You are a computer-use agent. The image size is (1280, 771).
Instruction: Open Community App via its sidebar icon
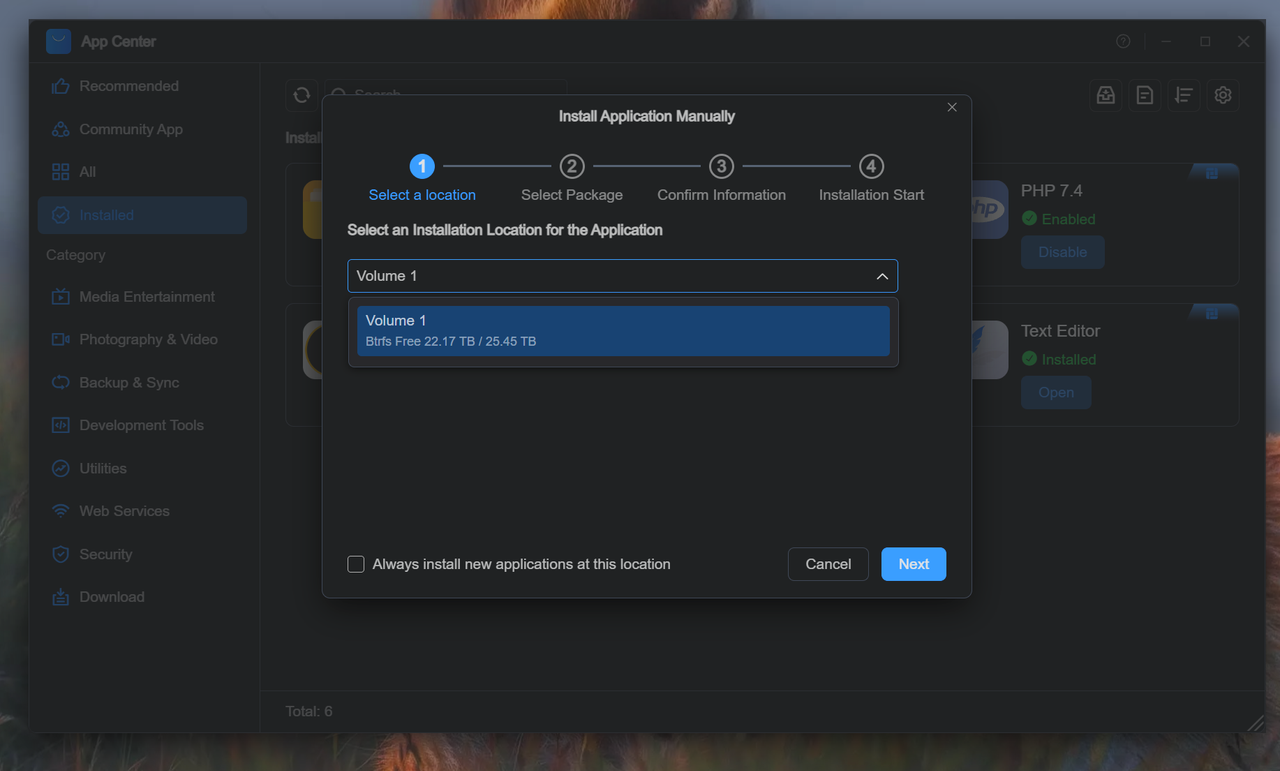pos(60,130)
